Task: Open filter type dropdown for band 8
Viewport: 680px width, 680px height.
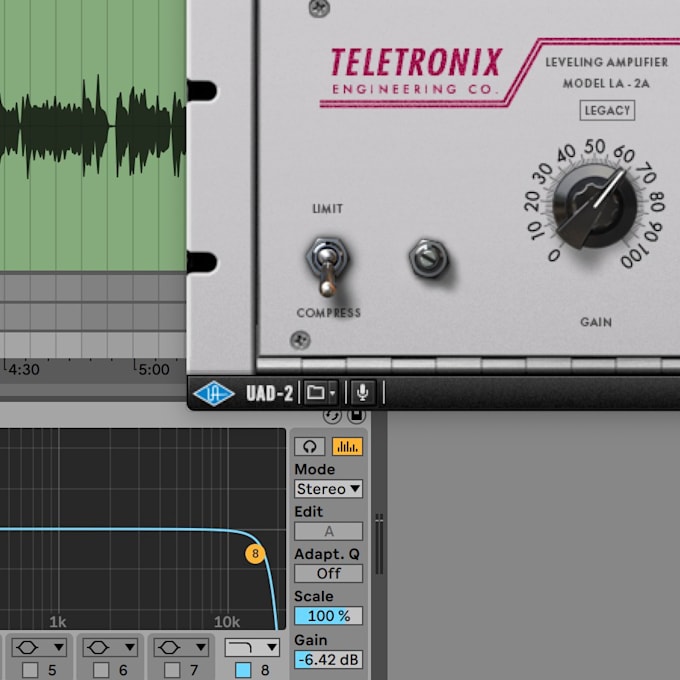Action: pos(272,647)
